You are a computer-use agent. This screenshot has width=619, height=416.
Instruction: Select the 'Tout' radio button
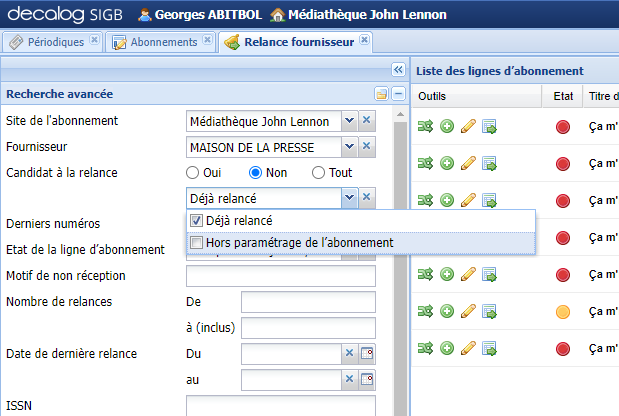point(319,172)
